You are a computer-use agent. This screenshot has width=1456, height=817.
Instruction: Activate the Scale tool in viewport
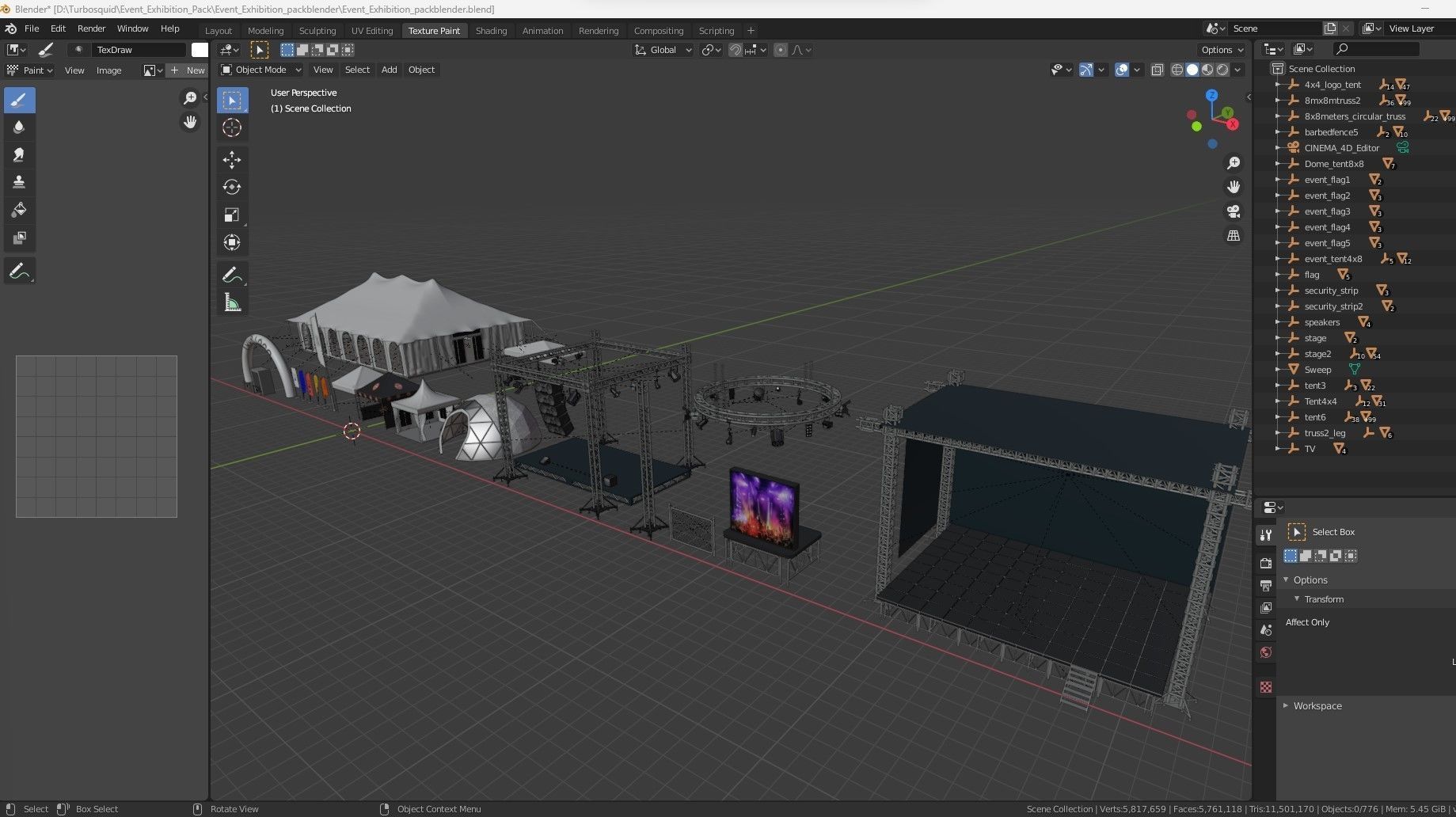(232, 215)
